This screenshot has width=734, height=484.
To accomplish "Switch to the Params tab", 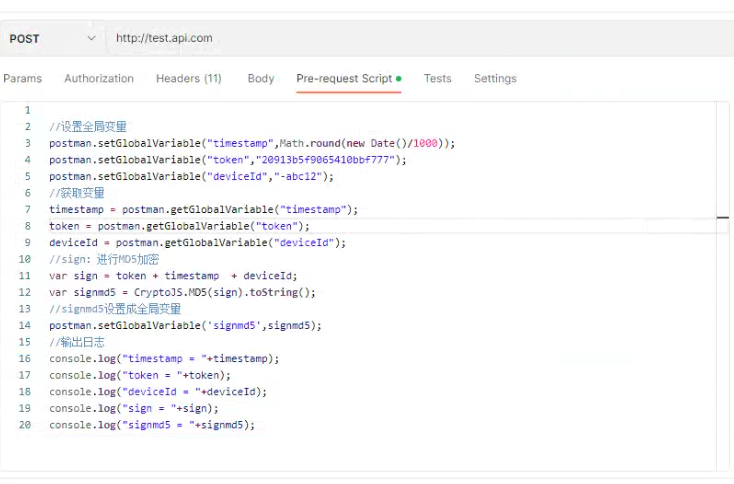I will pos(22,78).
